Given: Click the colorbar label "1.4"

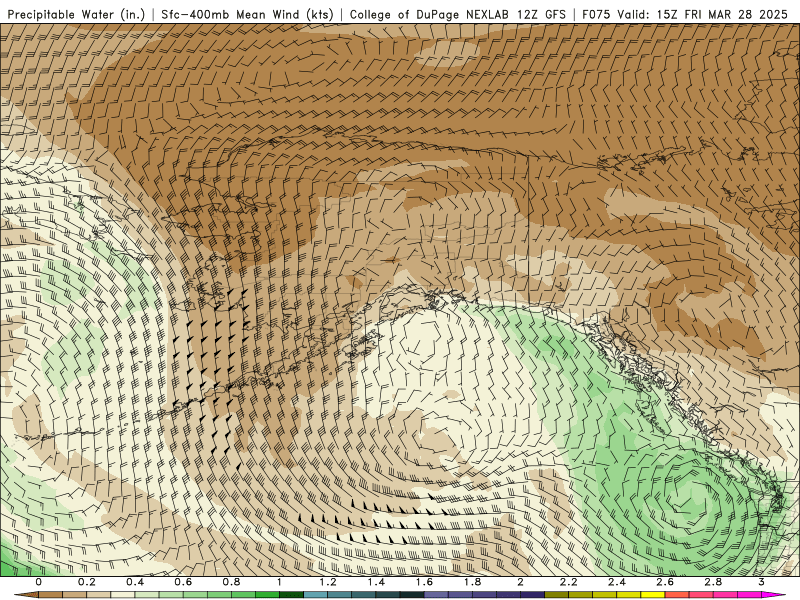Looking at the screenshot, I should [376, 582].
